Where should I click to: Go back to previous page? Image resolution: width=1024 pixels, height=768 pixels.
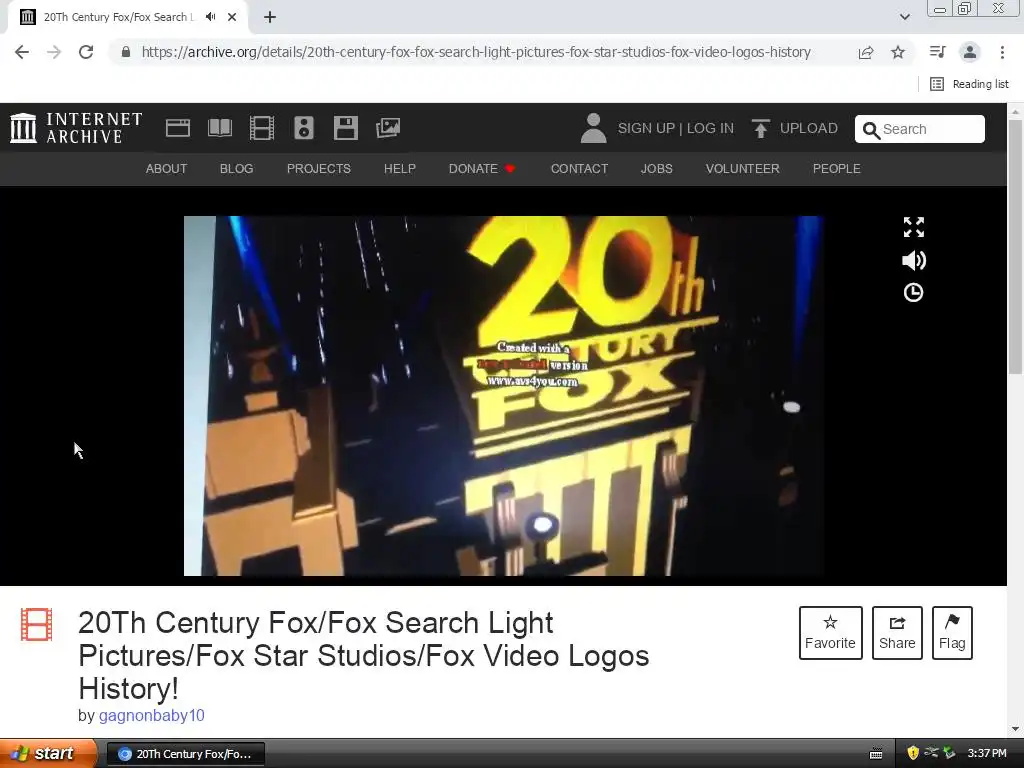click(x=22, y=52)
